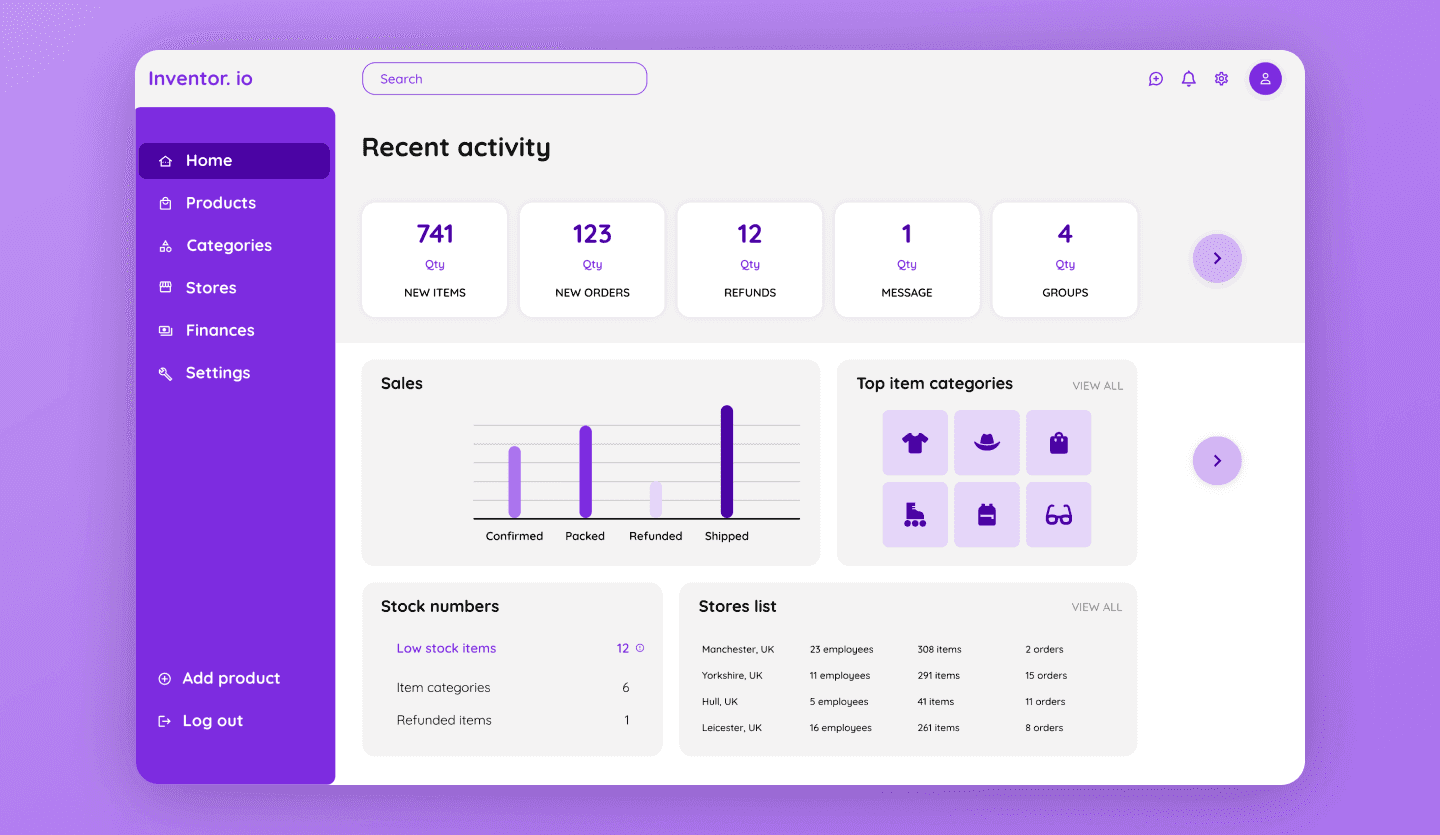Open the notifications bell

(1188, 79)
